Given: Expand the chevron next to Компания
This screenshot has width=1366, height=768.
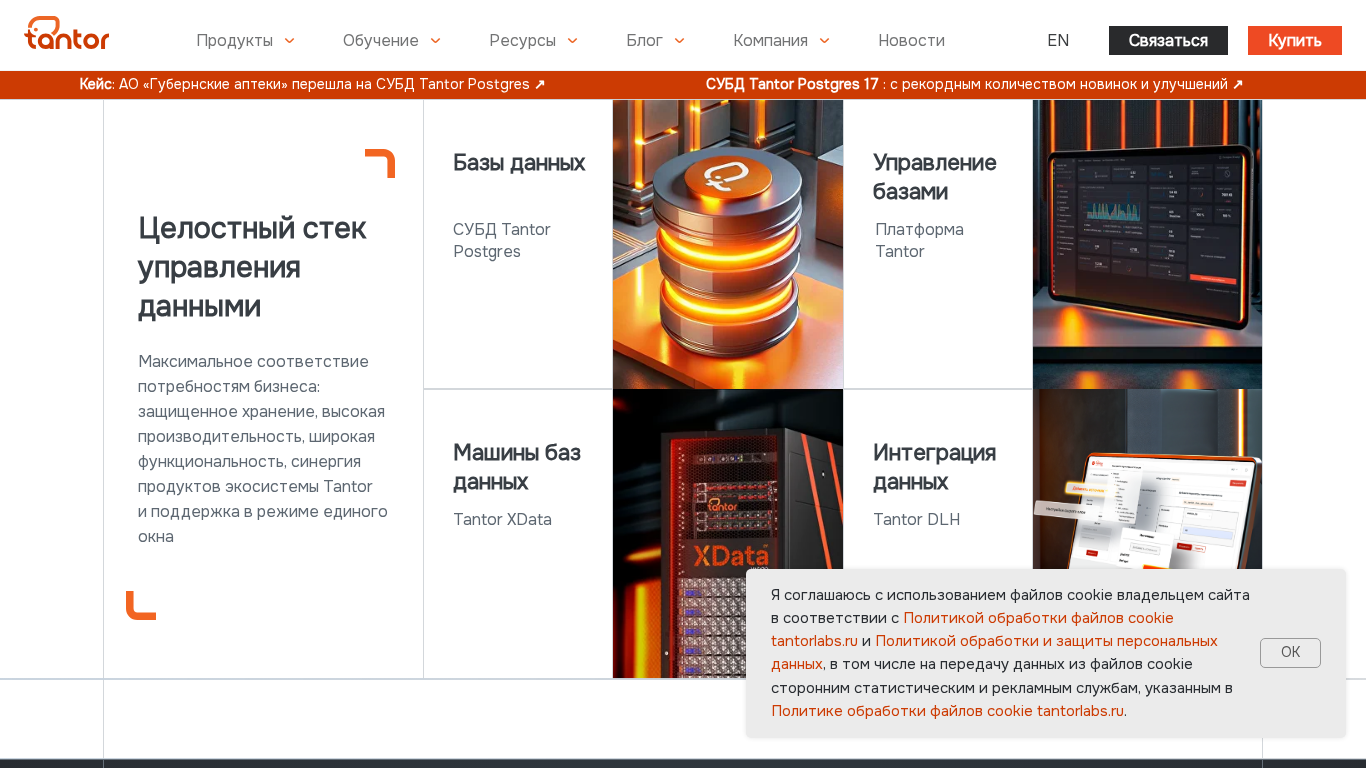Looking at the screenshot, I should 824,41.
